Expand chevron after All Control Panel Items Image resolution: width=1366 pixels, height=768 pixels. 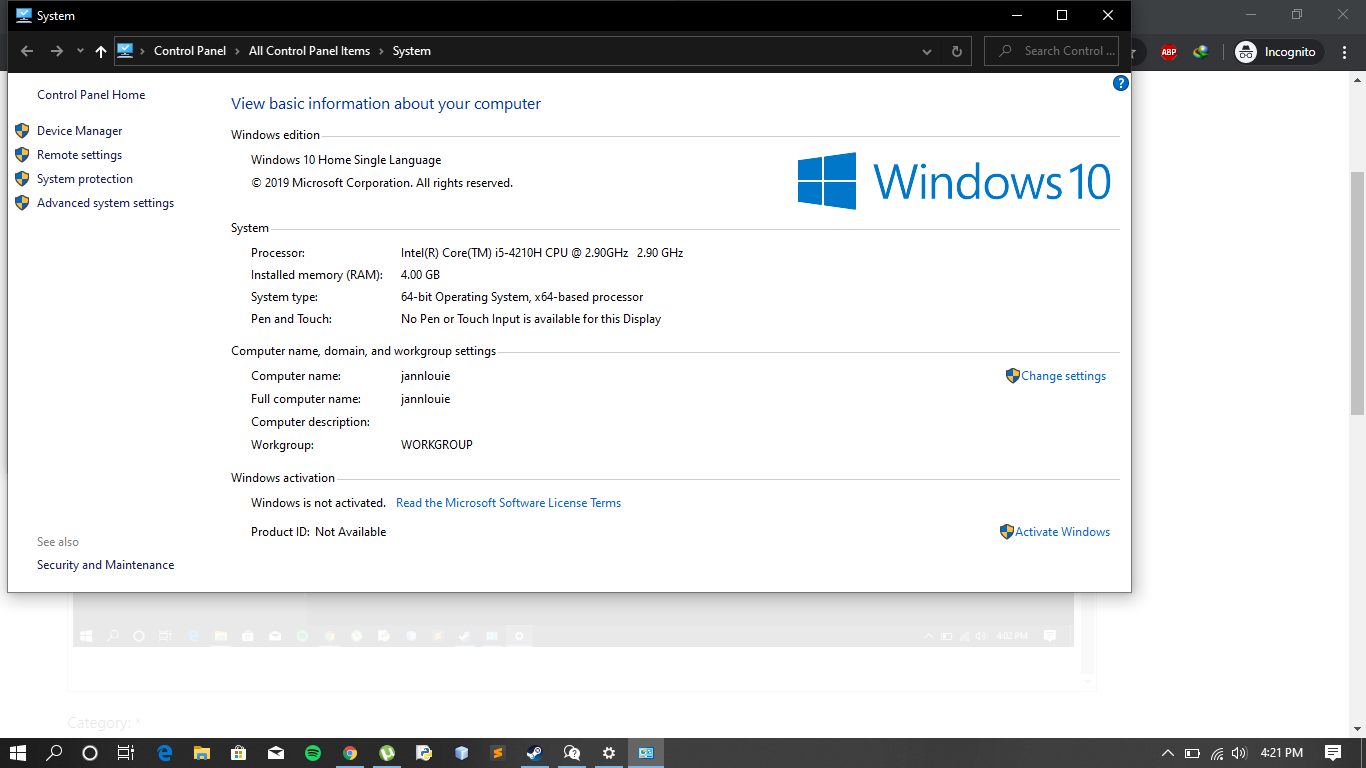point(381,51)
